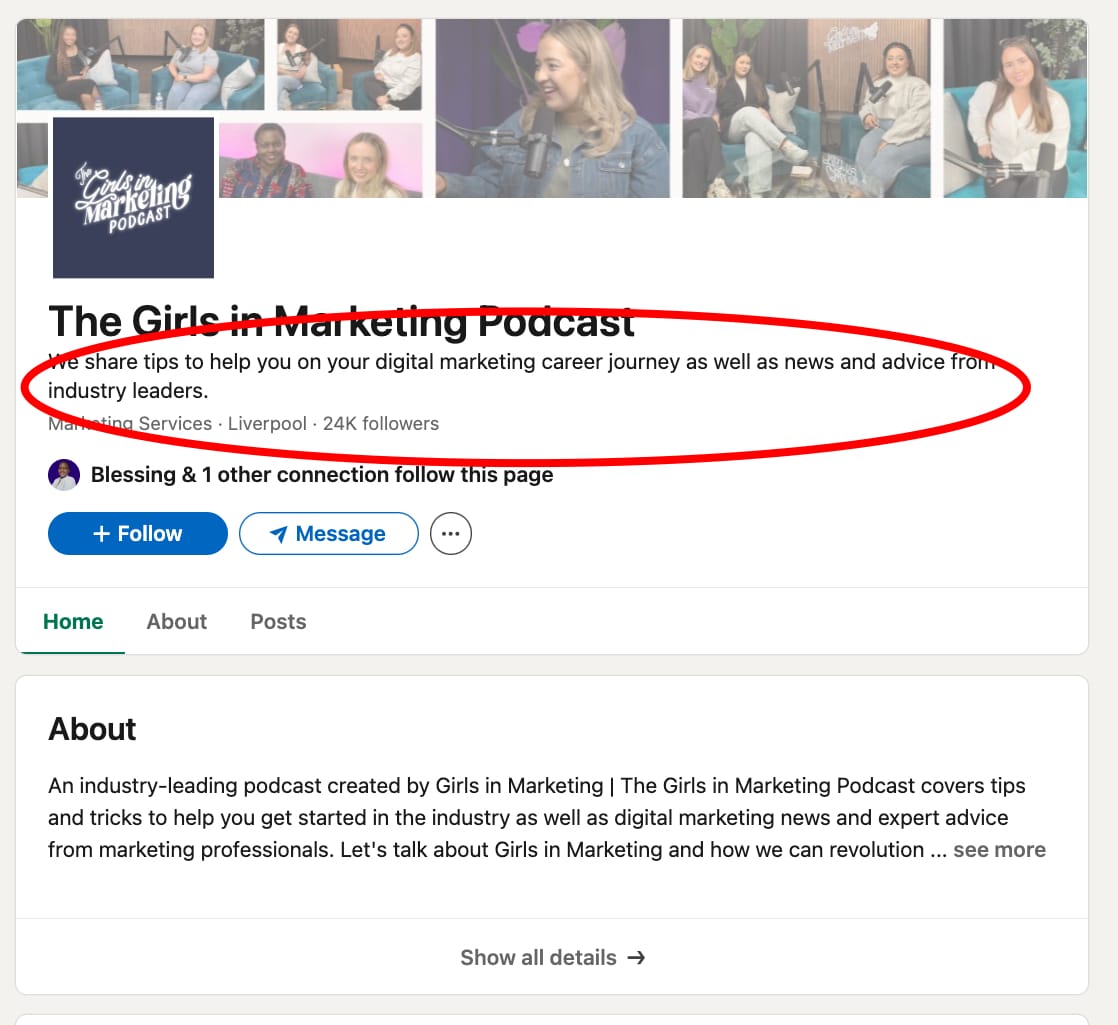Open the Posts tab
This screenshot has width=1118, height=1025.
tap(278, 621)
